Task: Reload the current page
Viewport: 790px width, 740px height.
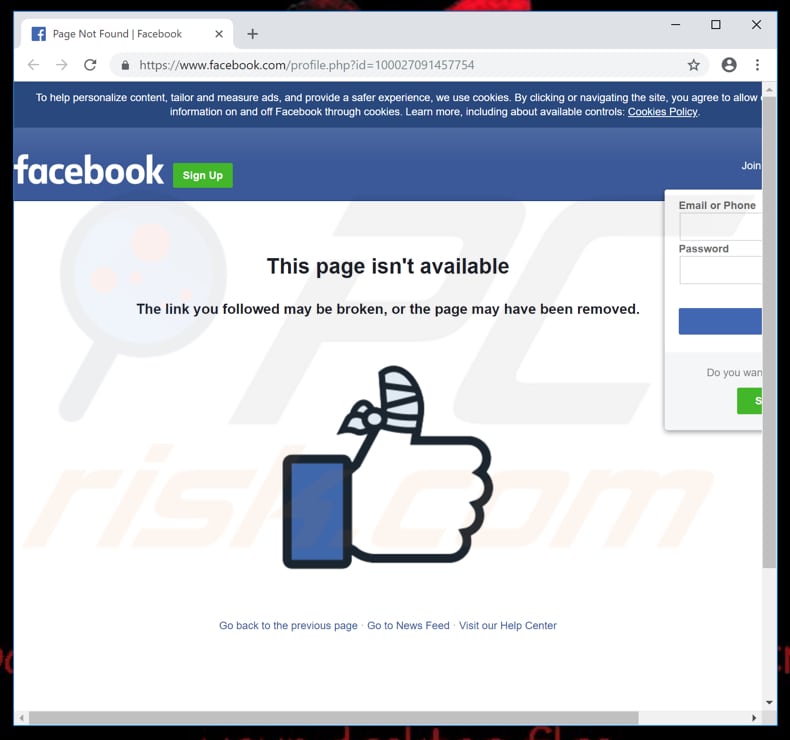Action: (x=90, y=65)
